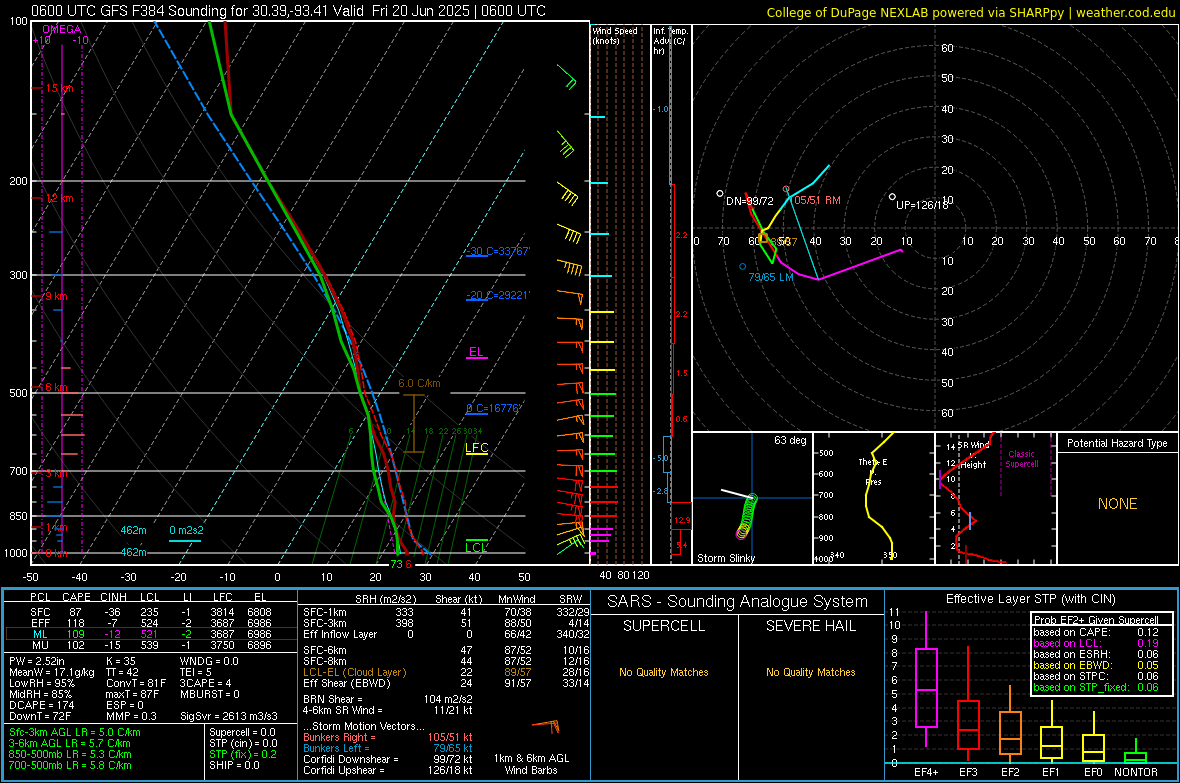This screenshot has width=1180, height=783.
Task: Click the Theta-E v. Pres inset plot
Action: click(873, 498)
